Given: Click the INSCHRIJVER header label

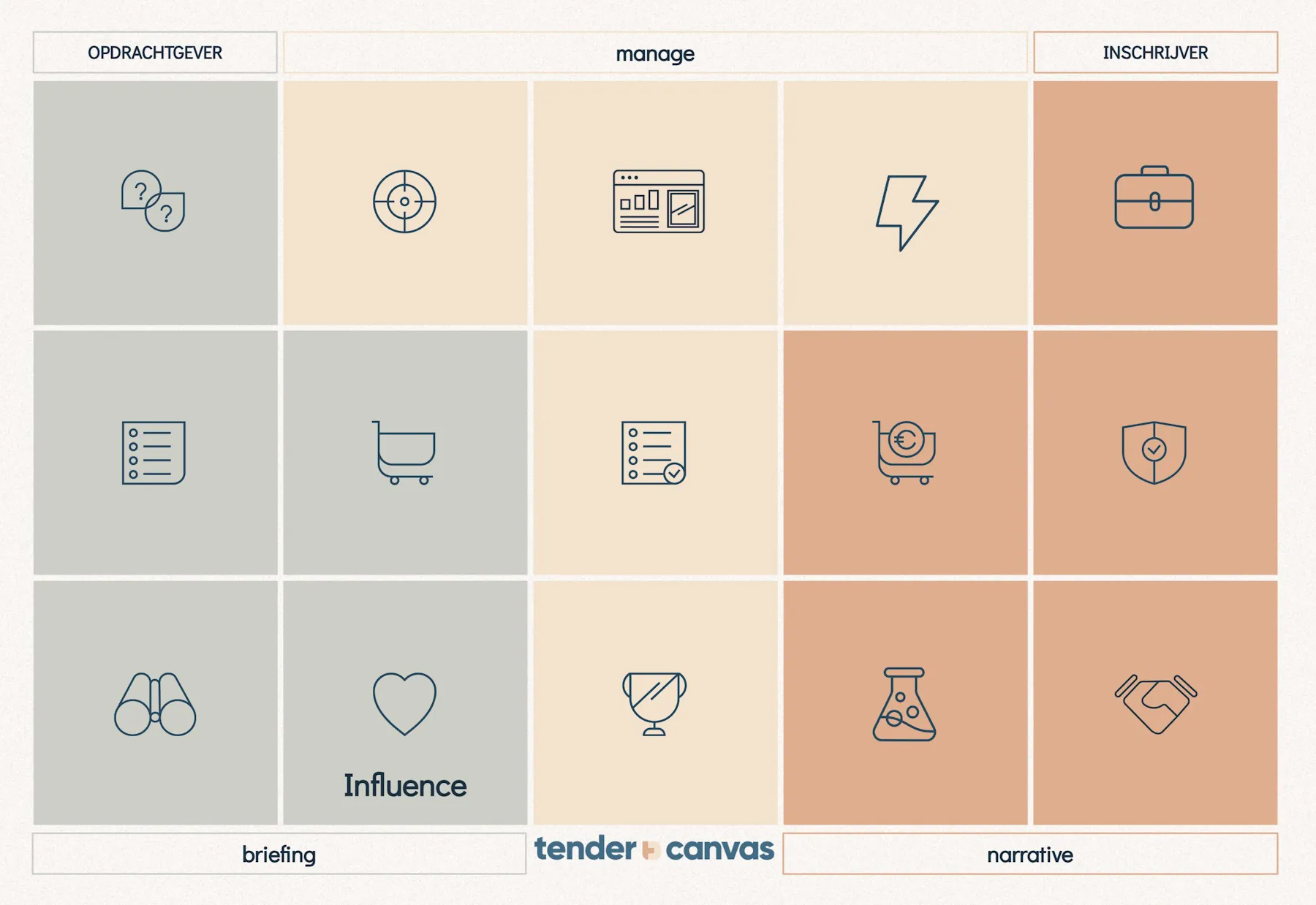Looking at the screenshot, I should coord(1155,53).
